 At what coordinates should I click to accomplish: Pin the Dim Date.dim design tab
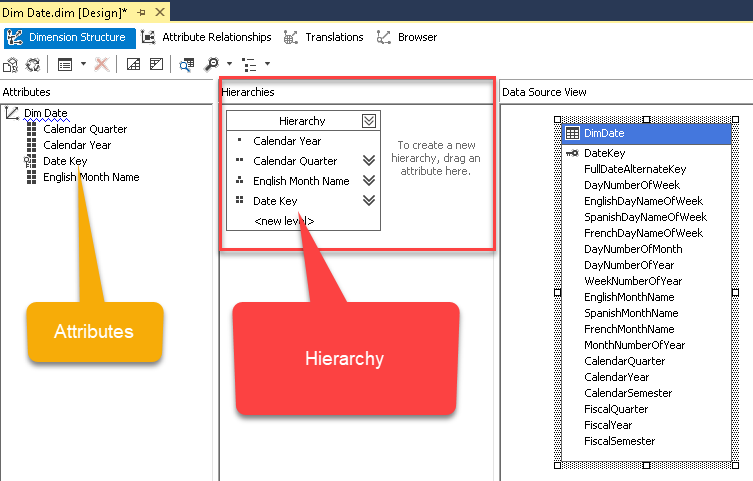pyautogui.click(x=141, y=11)
